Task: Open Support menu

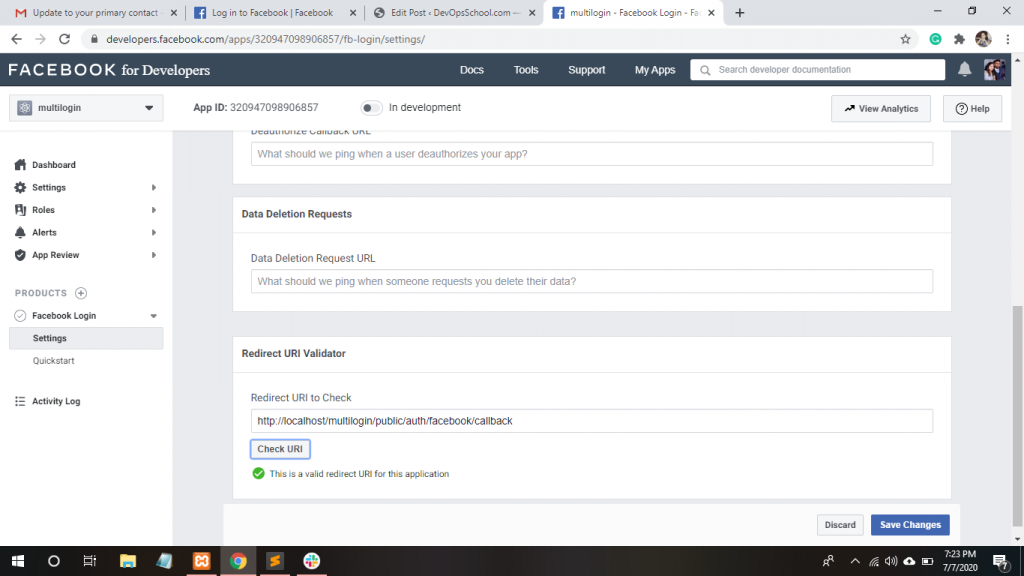Action: 586,70
